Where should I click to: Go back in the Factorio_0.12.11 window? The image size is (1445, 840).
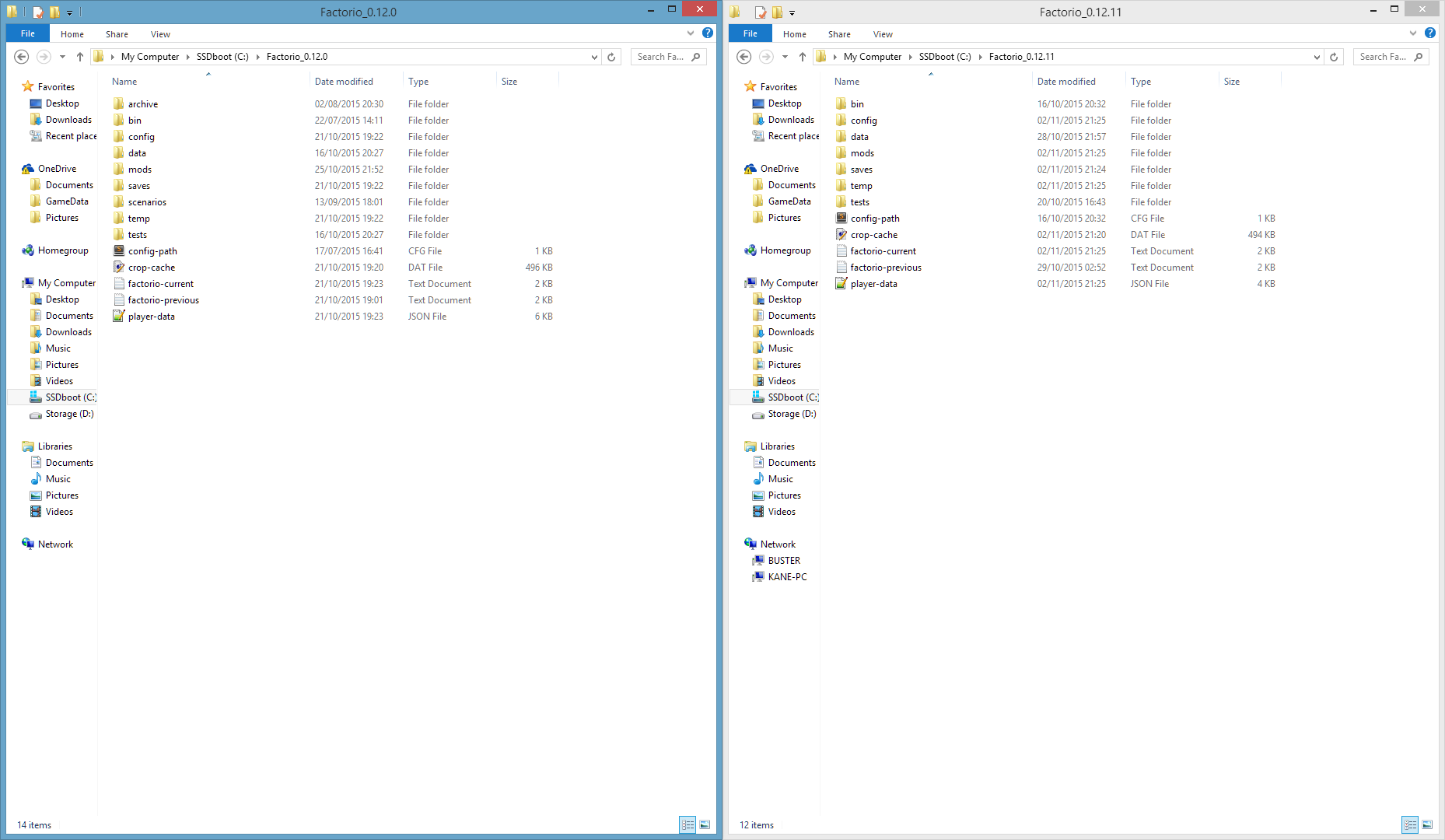(x=744, y=57)
